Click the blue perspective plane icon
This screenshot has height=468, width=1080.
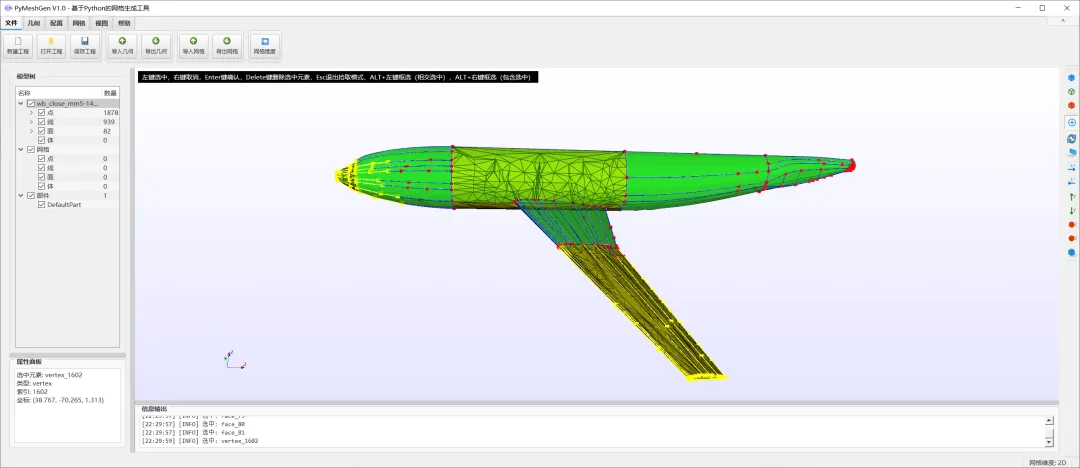coord(1071,152)
